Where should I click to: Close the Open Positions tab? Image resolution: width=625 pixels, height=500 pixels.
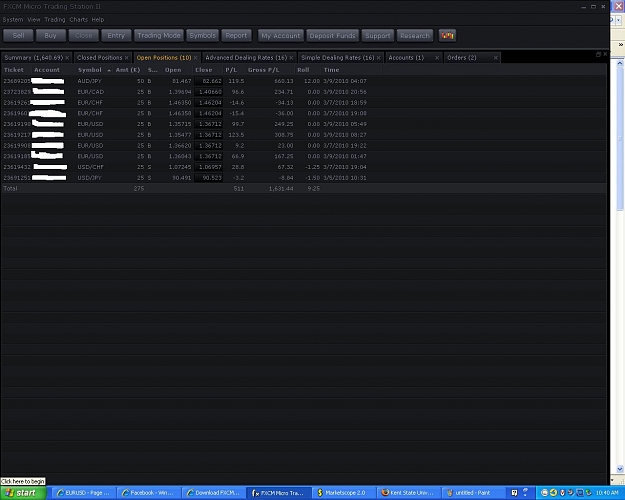pyautogui.click(x=195, y=58)
